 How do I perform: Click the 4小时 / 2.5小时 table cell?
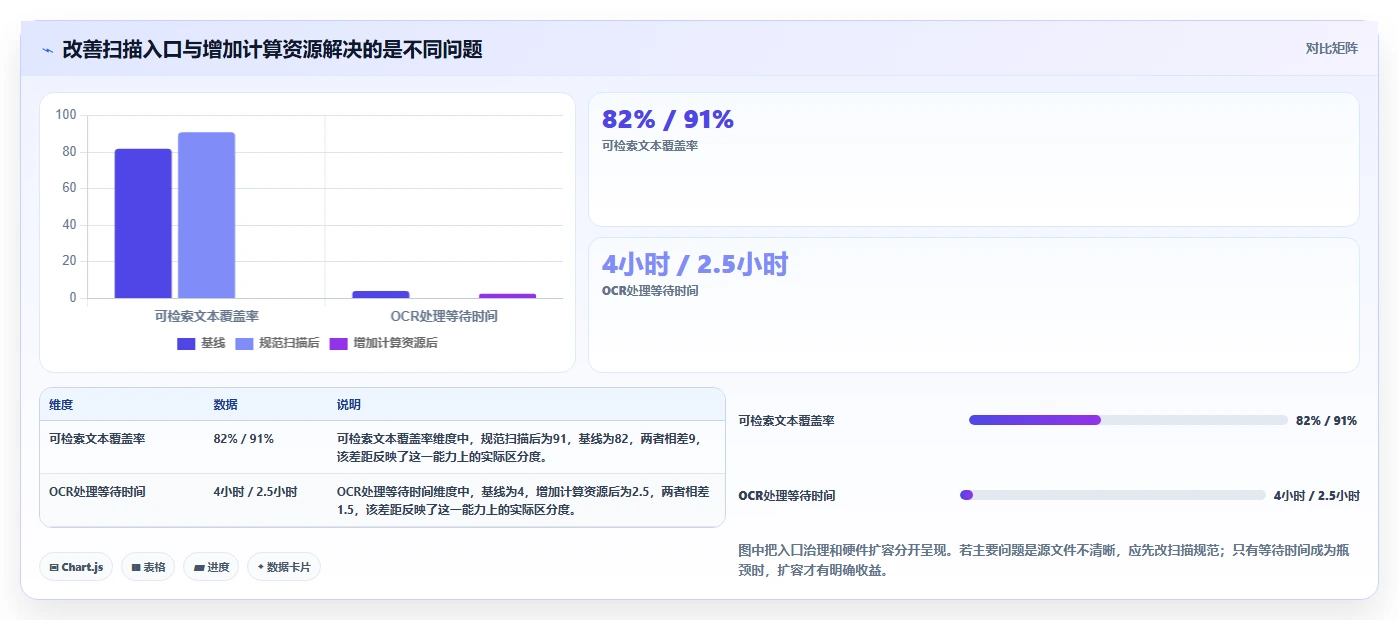255,492
